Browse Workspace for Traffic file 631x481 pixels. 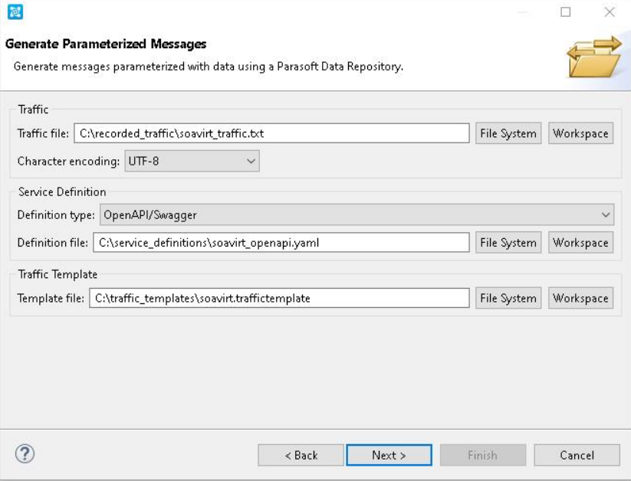(x=581, y=133)
